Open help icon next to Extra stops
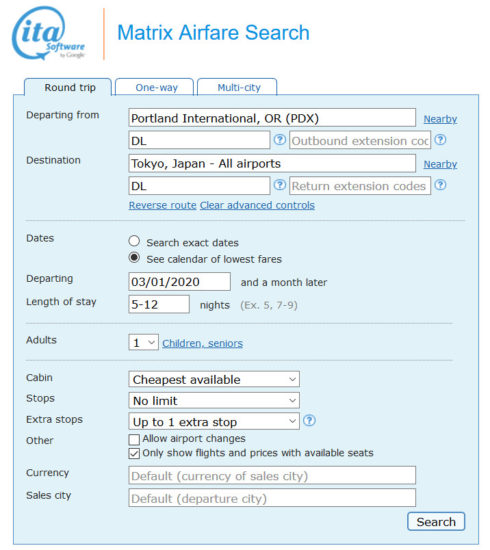Image resolution: width=490 pixels, height=550 pixels. tap(309, 420)
